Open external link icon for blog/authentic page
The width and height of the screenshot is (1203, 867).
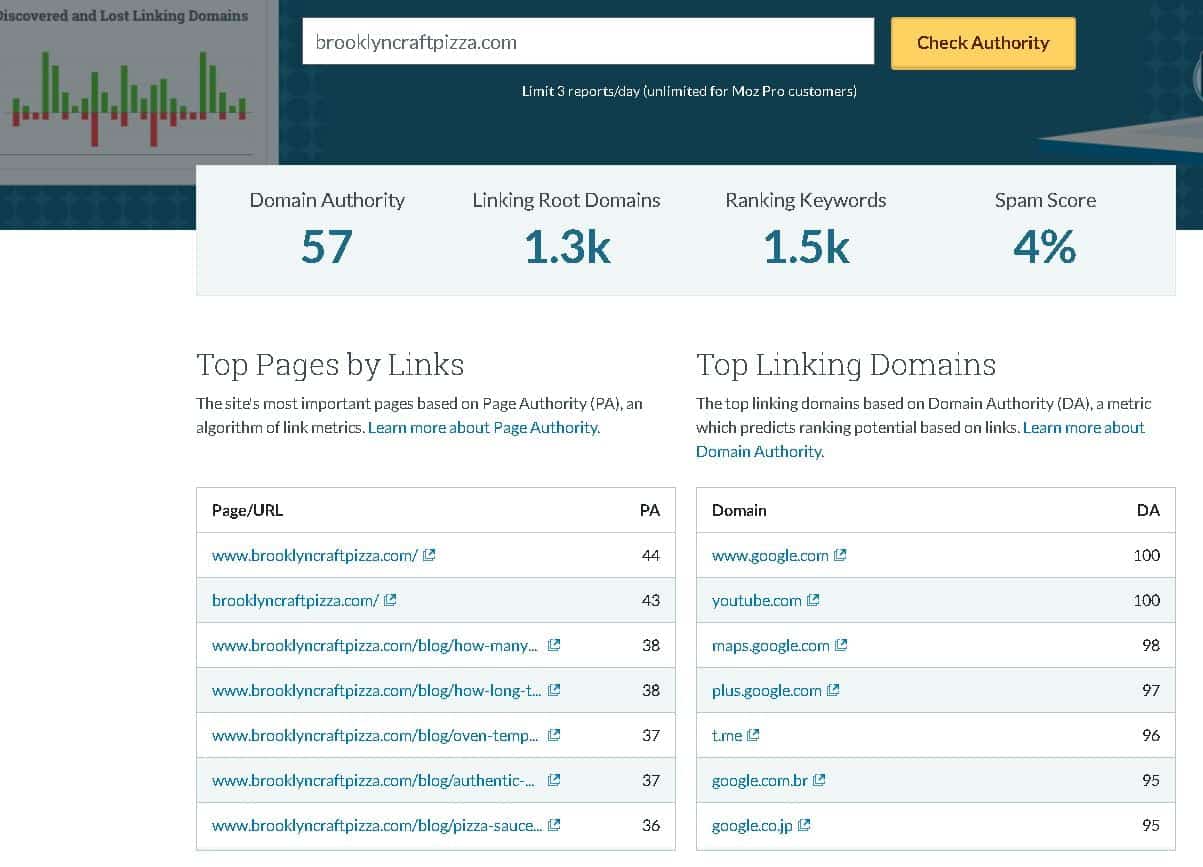[x=554, y=780]
